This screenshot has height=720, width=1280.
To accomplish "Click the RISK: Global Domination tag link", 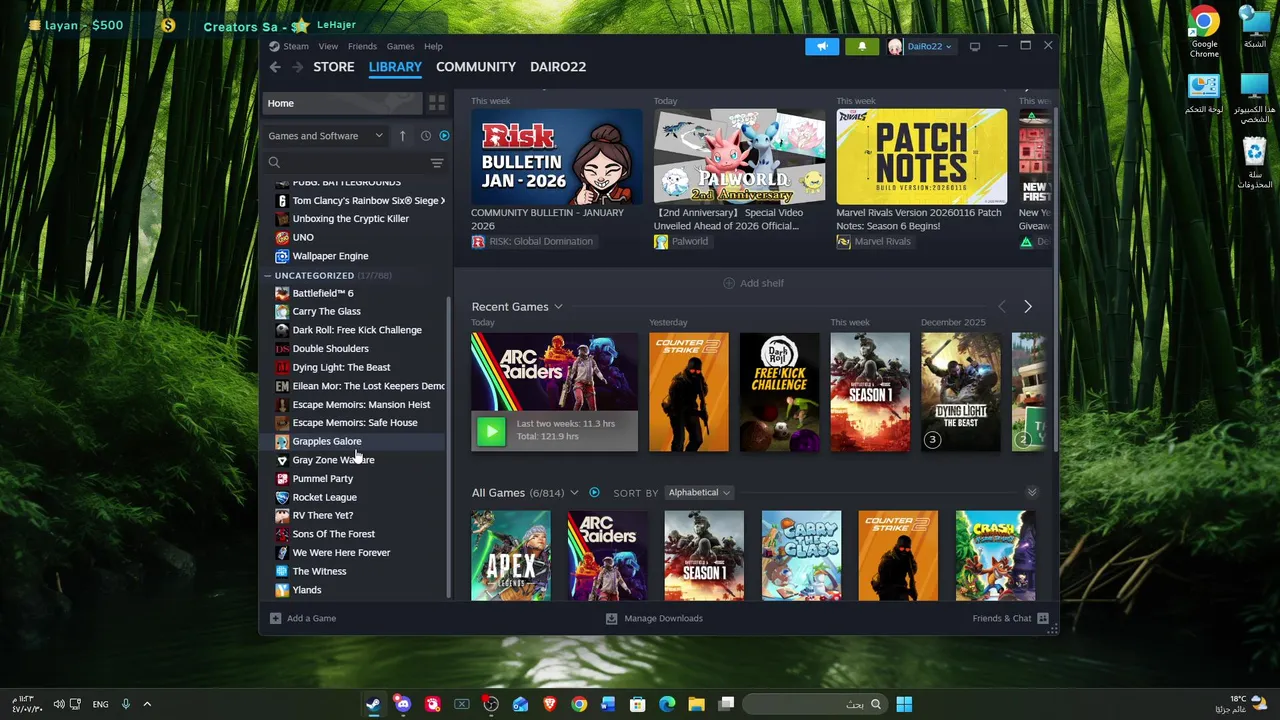I will [x=533, y=242].
